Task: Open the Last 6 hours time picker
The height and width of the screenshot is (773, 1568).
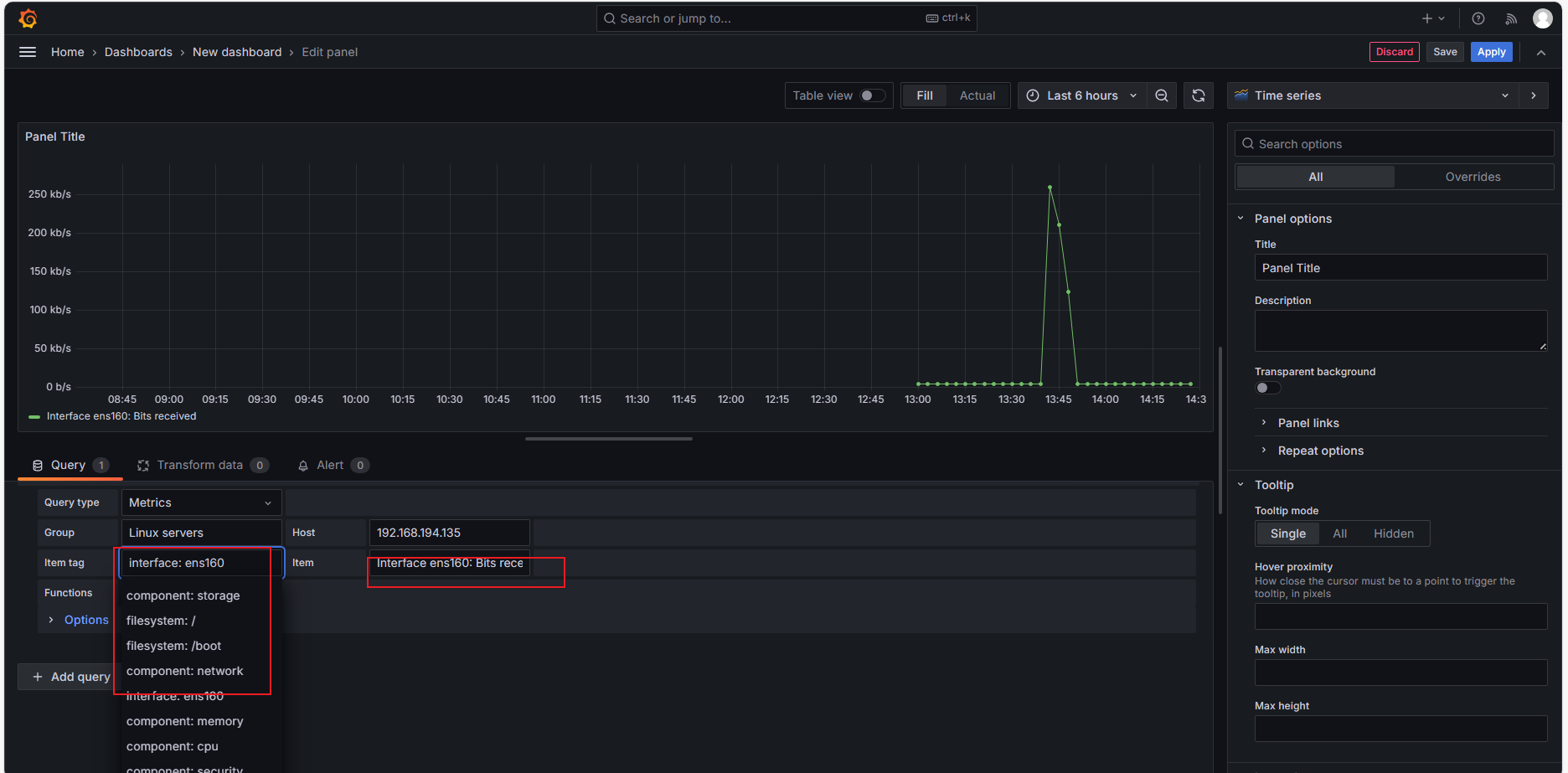Action: 1081,95
